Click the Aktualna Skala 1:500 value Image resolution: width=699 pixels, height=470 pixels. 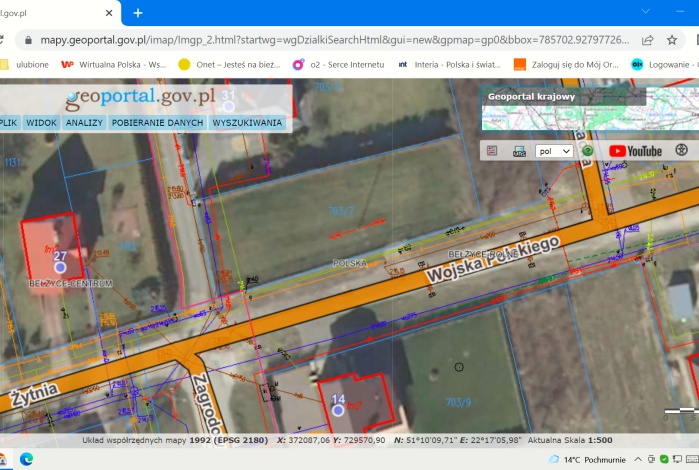[x=600, y=440]
